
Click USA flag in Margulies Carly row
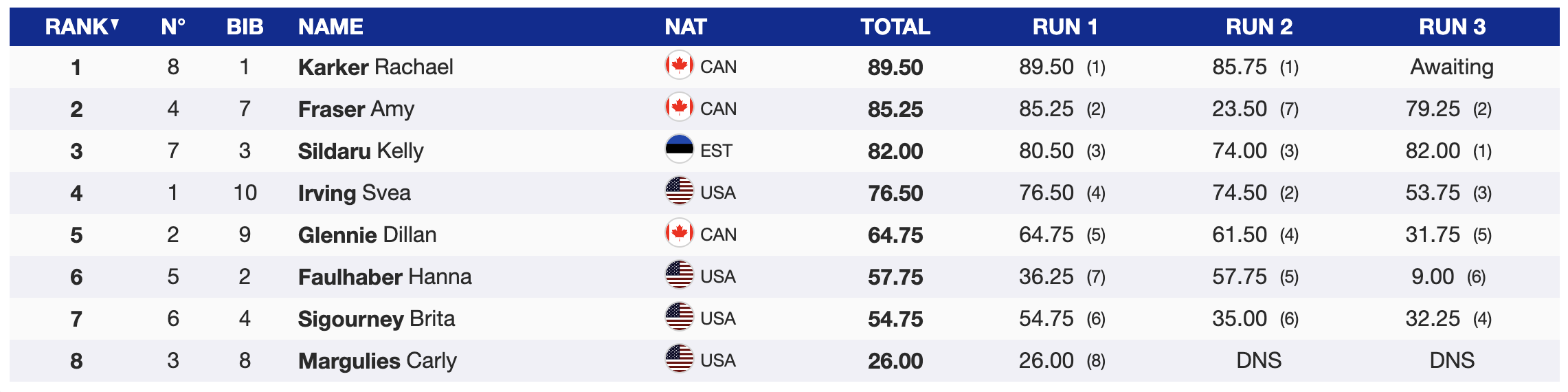[679, 360]
